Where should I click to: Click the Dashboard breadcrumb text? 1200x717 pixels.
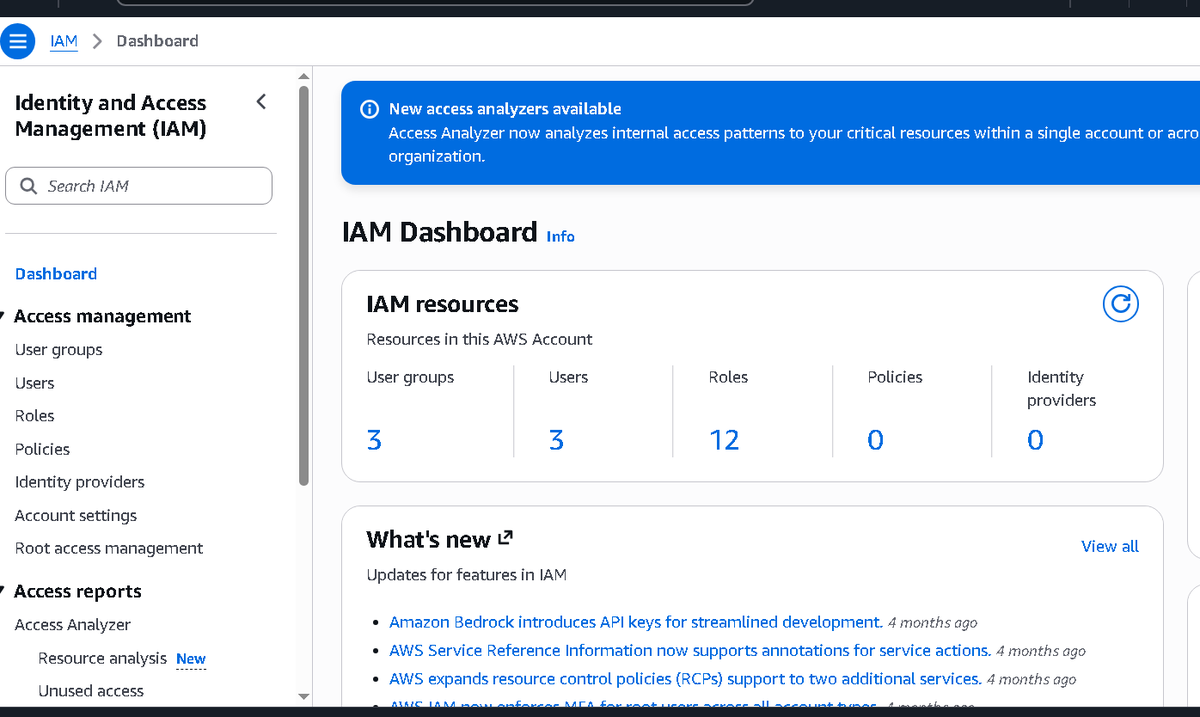point(157,41)
